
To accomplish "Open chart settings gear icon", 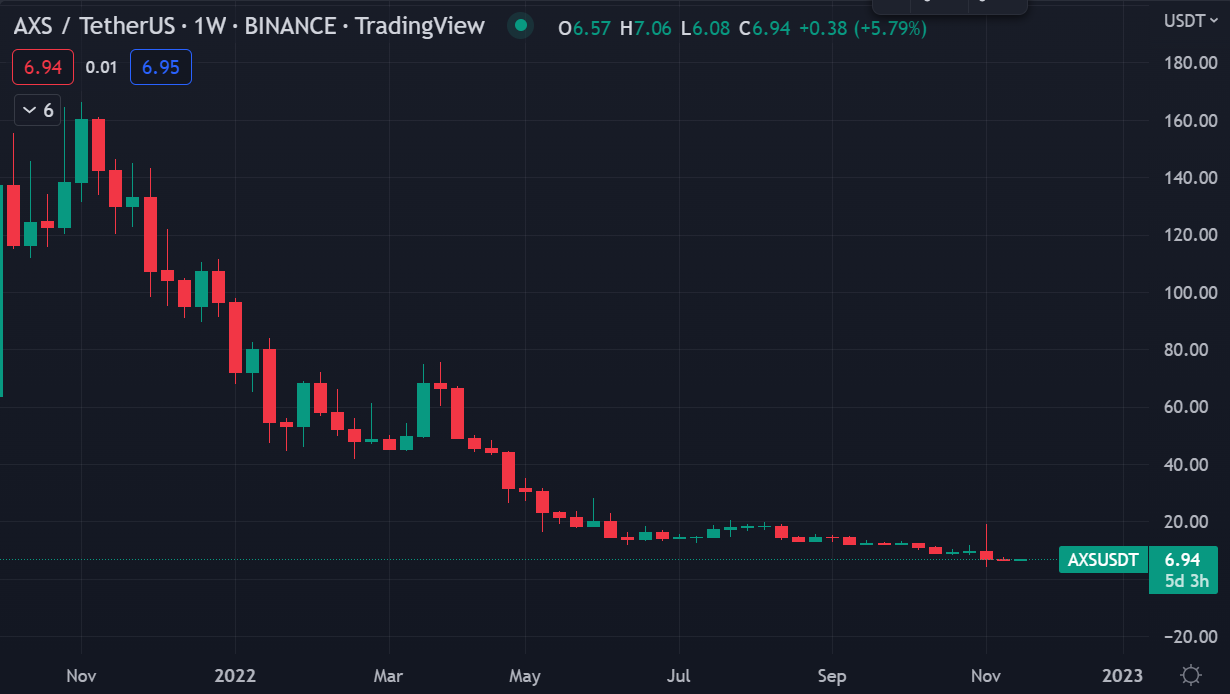I will coord(1190,674).
